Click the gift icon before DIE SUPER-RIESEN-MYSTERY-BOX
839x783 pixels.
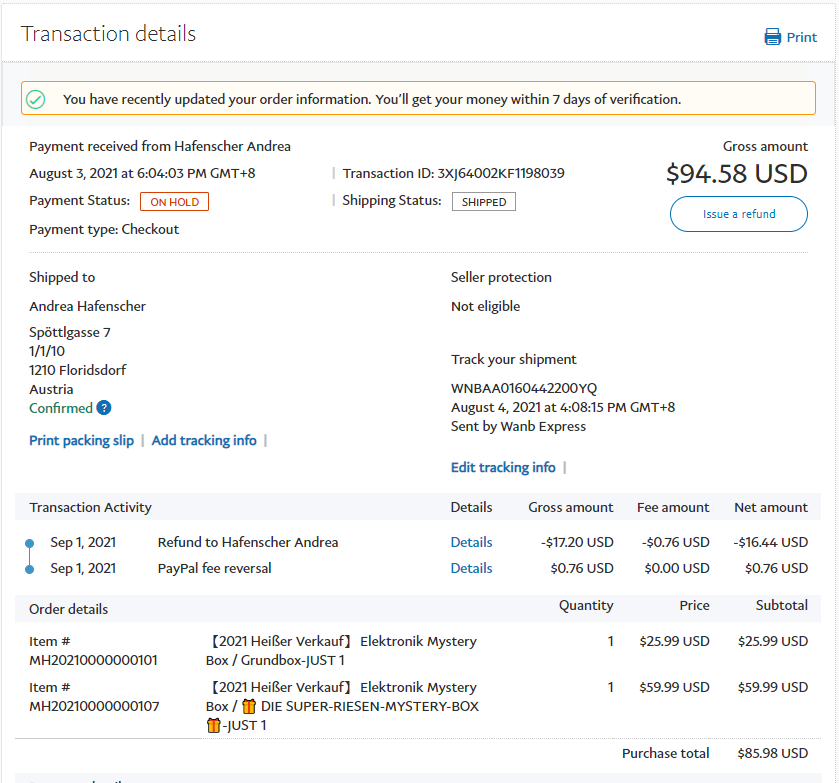click(249, 707)
